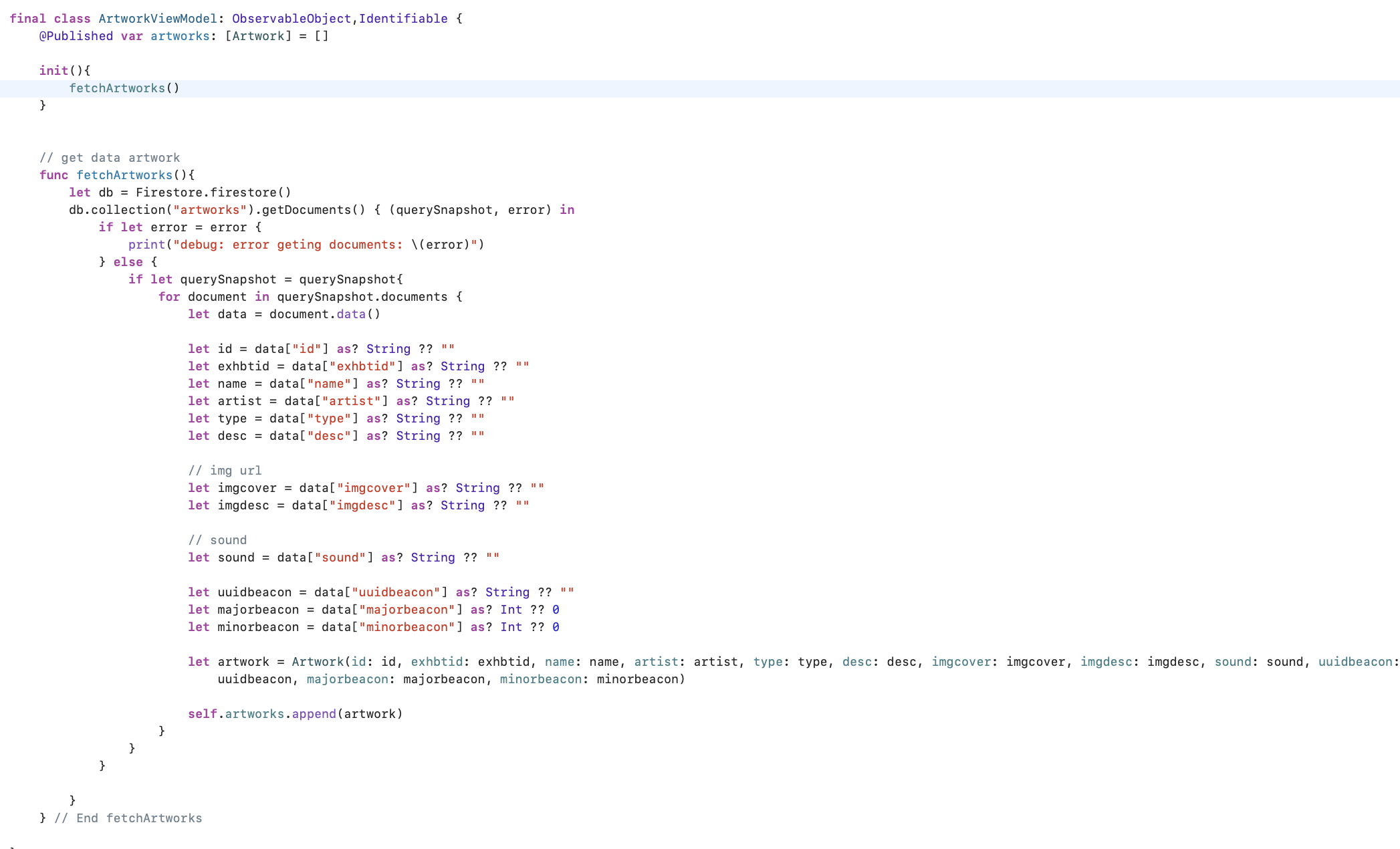Click the '// get data artwork' comment
The height and width of the screenshot is (849, 1400).
(110, 158)
